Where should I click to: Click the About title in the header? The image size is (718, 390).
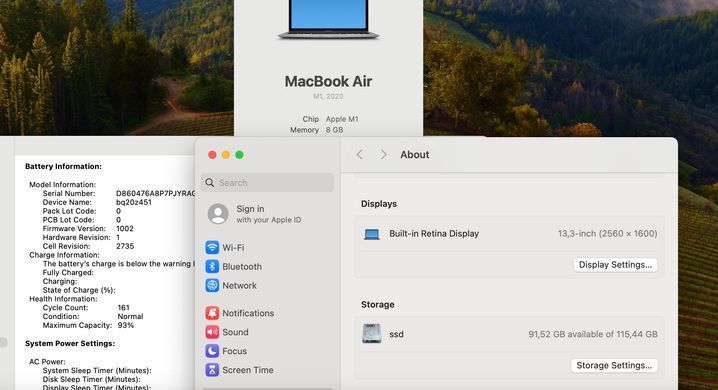click(415, 155)
